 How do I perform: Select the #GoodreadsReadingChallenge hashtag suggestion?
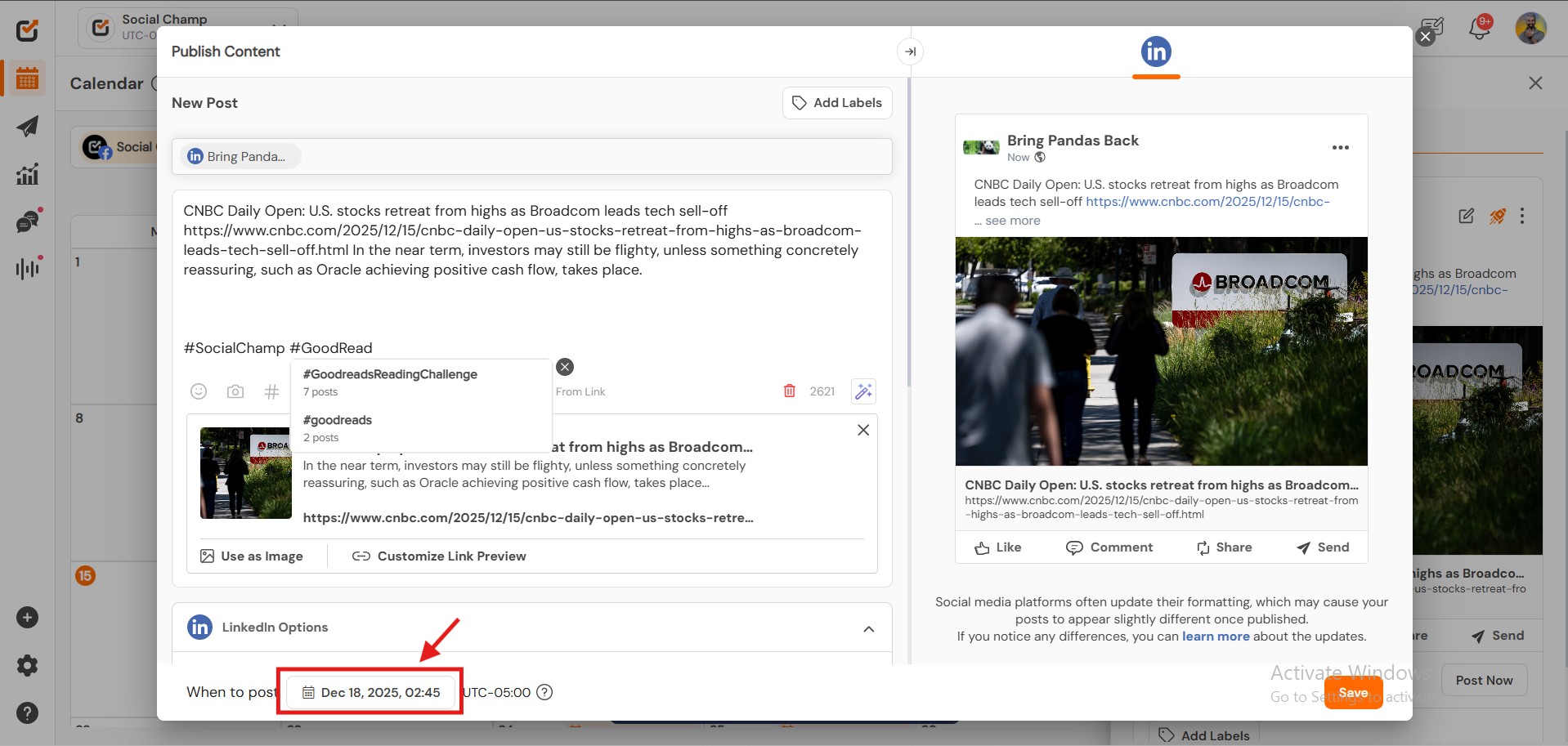(x=390, y=374)
